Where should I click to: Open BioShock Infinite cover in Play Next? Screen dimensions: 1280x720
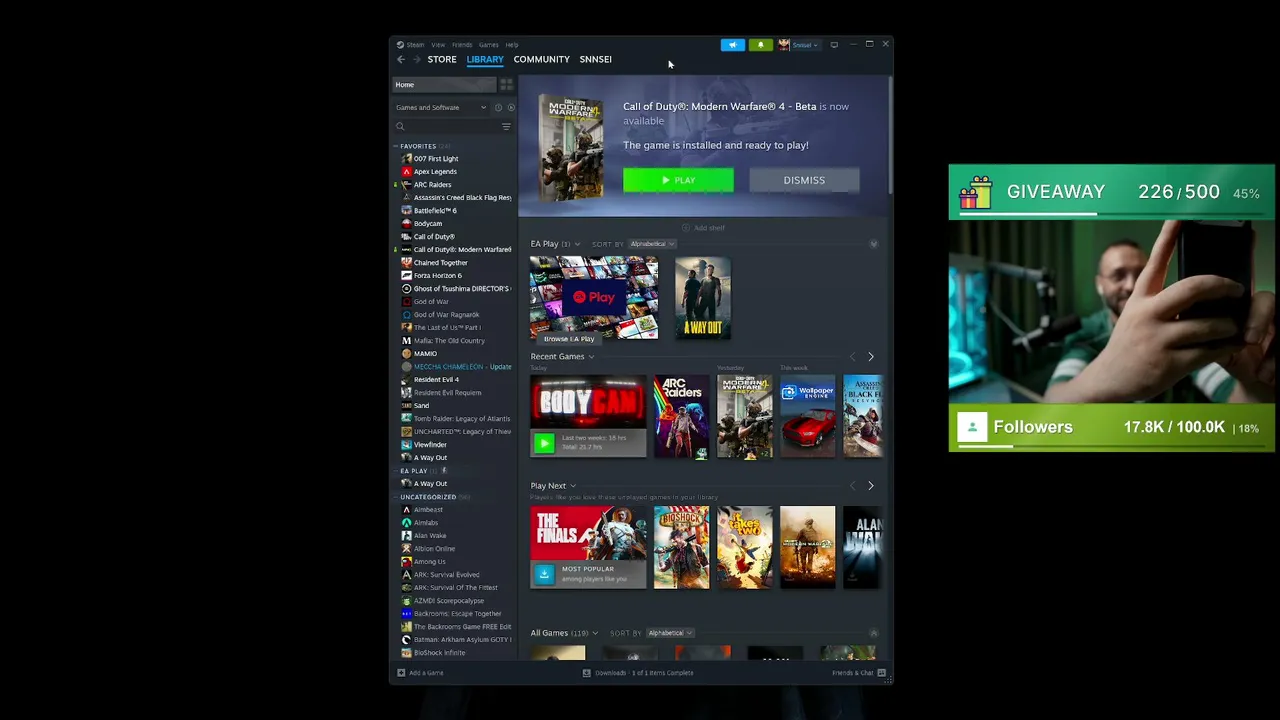pos(682,547)
